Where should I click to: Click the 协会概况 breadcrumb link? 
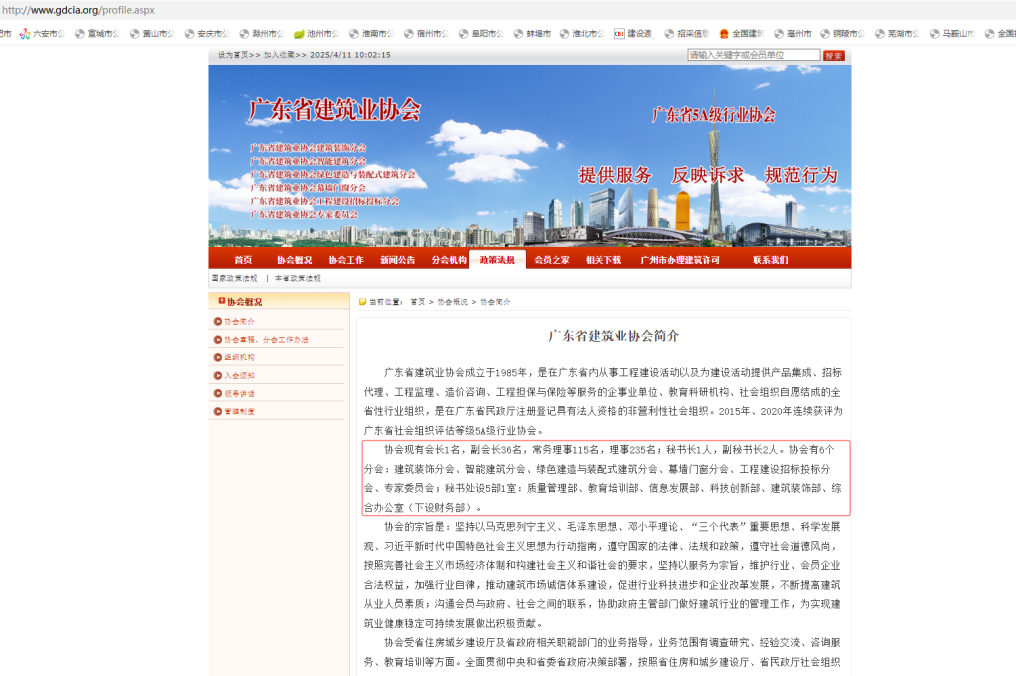451,301
